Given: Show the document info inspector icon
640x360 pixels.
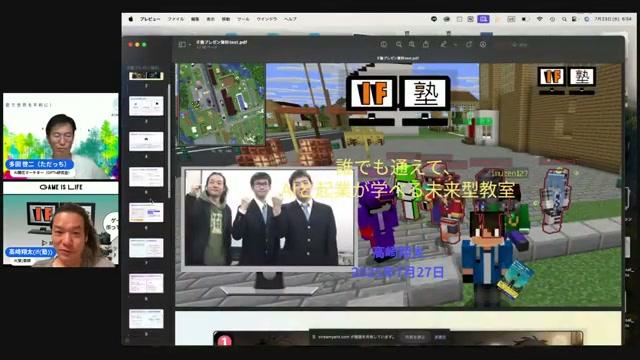Looking at the screenshot, I should pyautogui.click(x=384, y=44).
